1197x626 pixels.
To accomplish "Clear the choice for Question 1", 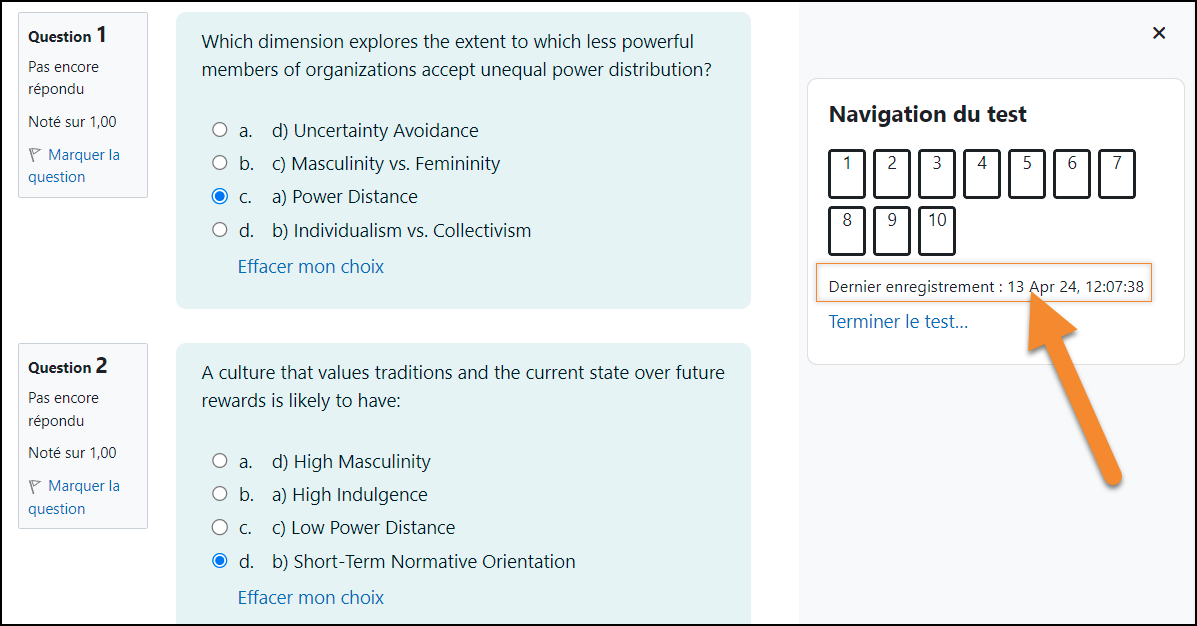I will (x=311, y=266).
